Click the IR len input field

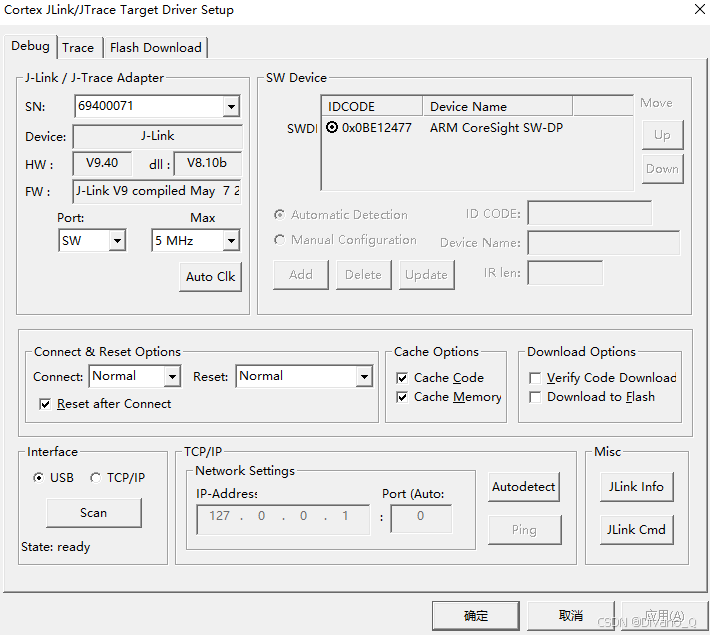(x=565, y=273)
